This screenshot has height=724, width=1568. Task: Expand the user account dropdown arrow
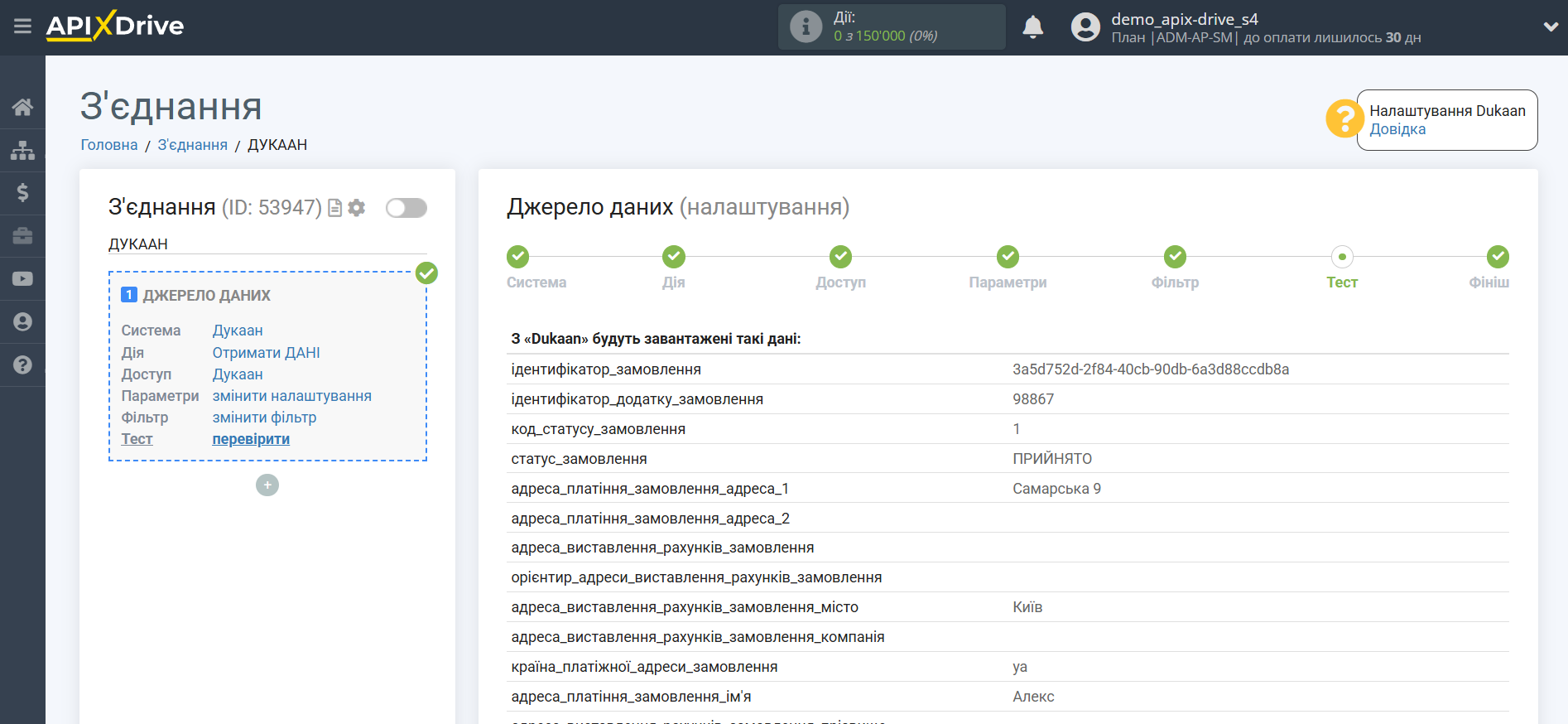[x=1551, y=27]
